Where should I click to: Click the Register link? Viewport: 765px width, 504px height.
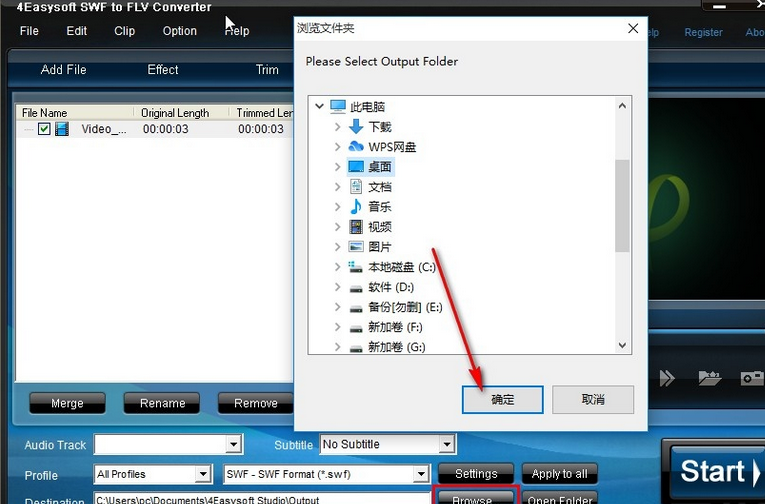click(703, 32)
